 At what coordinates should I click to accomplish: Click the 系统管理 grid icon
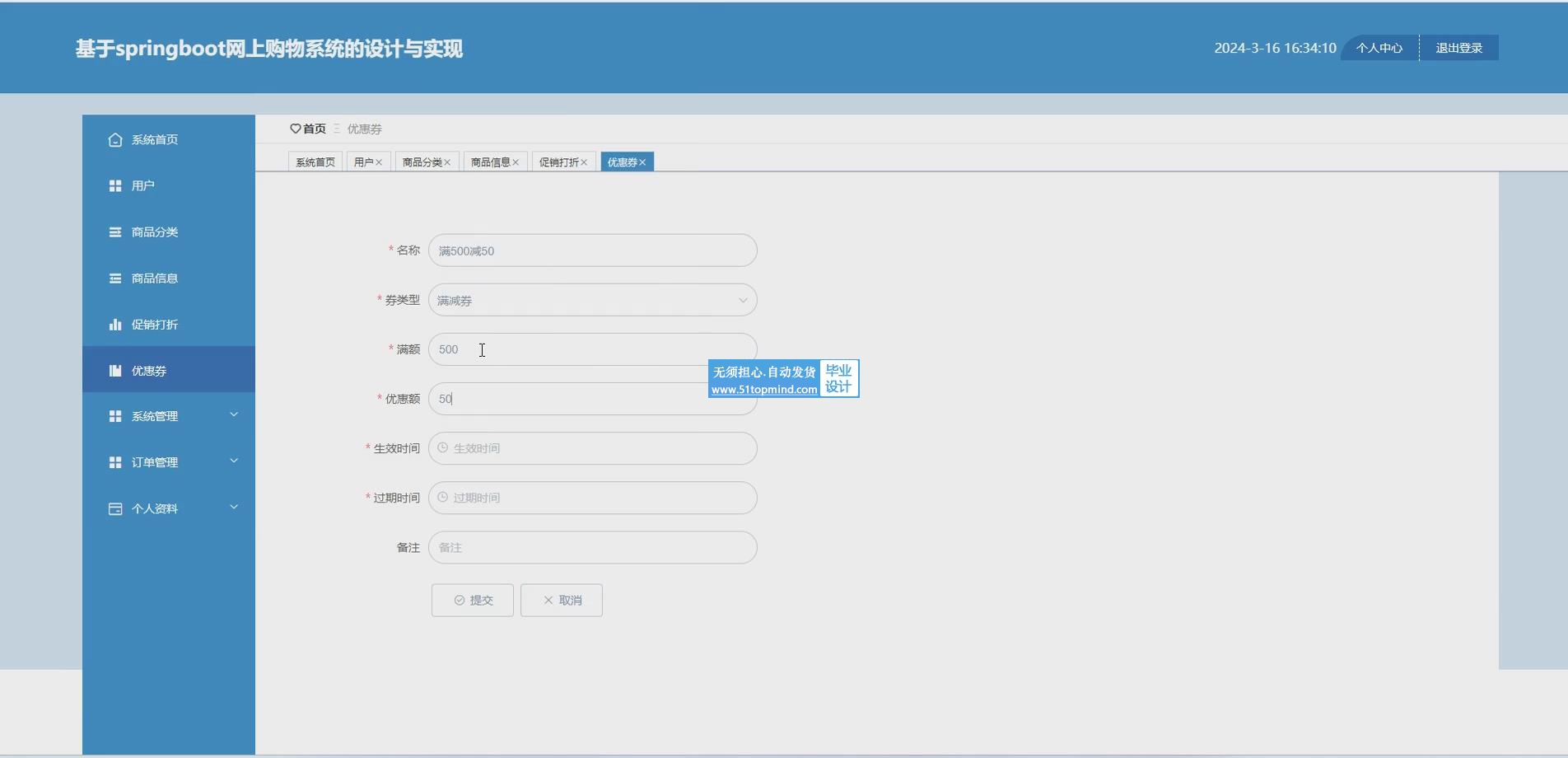115,417
